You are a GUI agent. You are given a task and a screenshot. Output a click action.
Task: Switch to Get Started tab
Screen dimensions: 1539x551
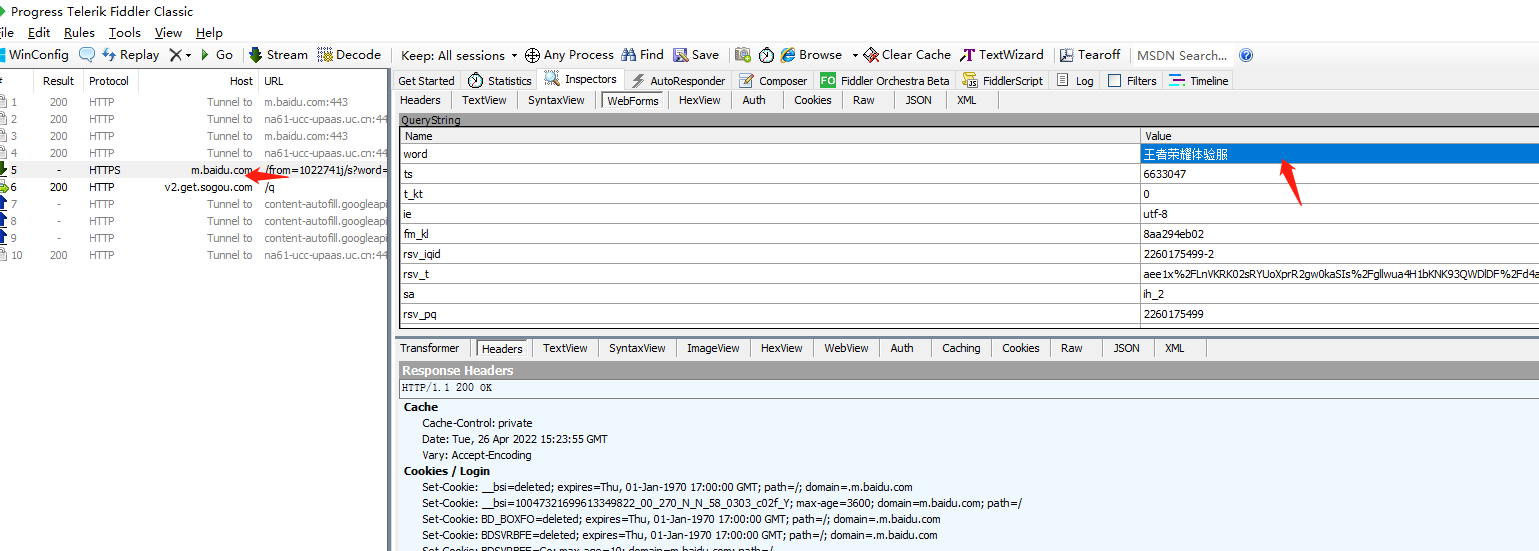coord(426,81)
